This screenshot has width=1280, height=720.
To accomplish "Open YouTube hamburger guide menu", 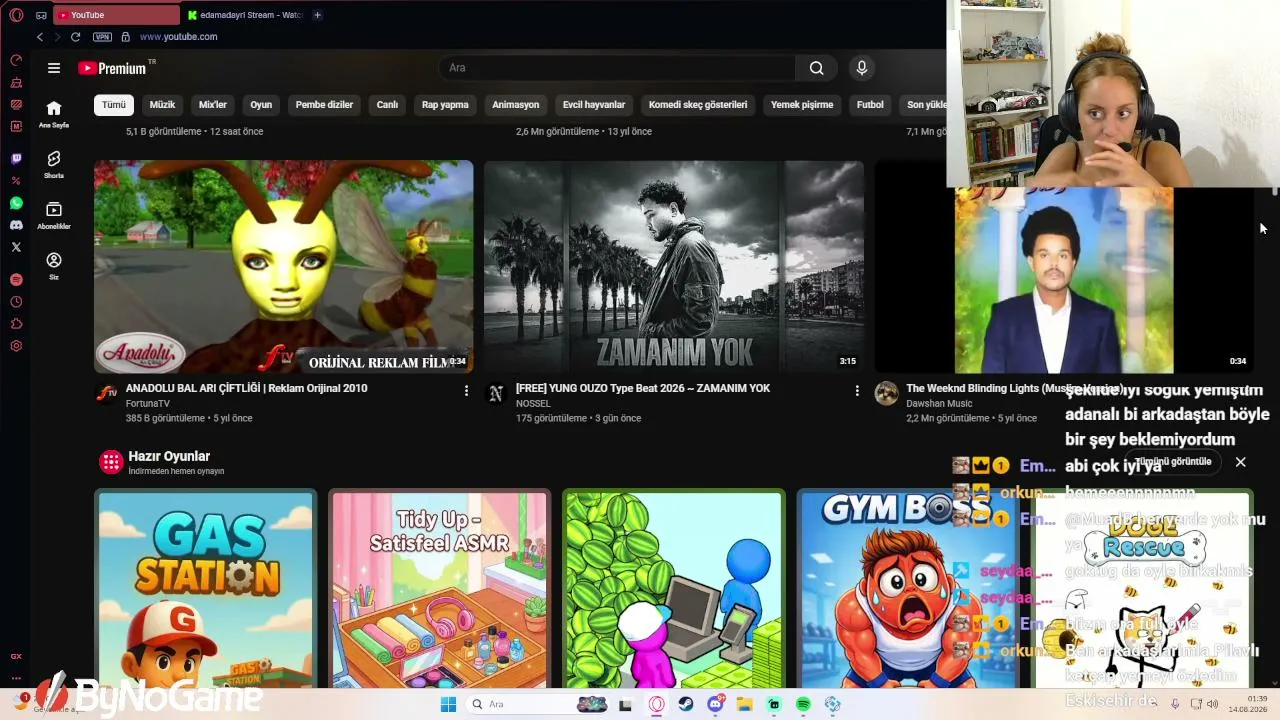I will click(x=54, y=68).
